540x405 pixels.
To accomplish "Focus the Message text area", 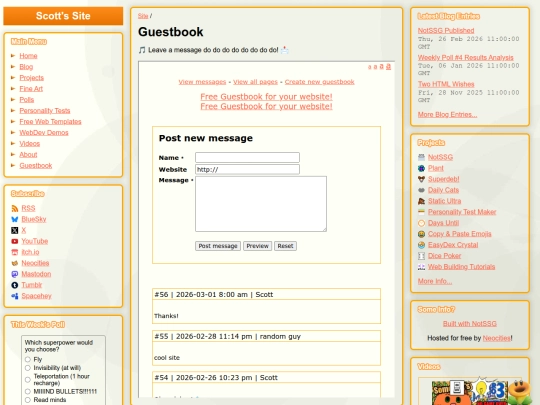I will tap(261, 204).
